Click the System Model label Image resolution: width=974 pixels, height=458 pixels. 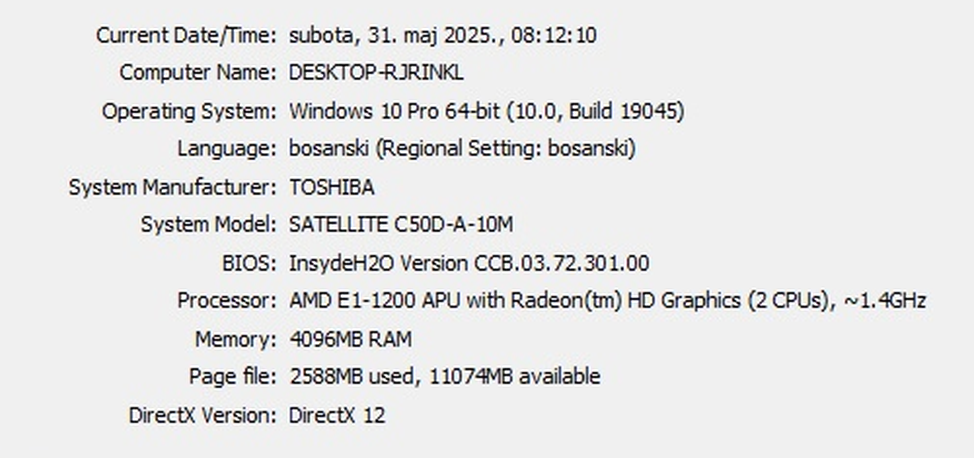click(x=208, y=224)
